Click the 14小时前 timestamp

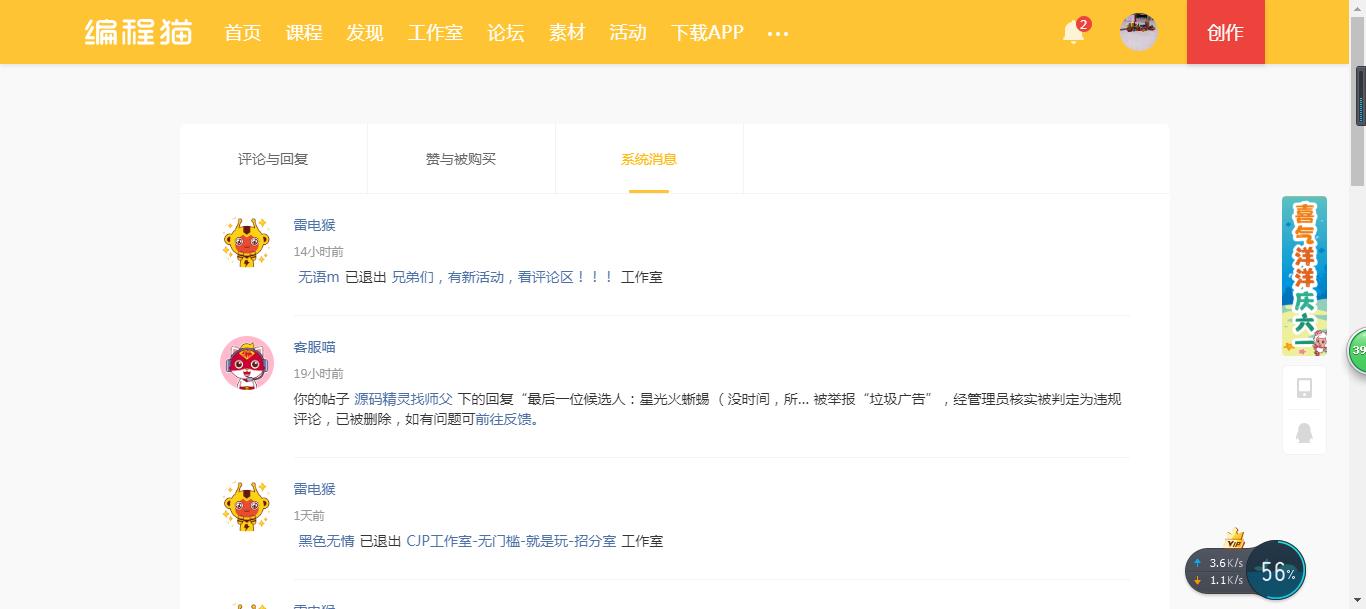[318, 252]
